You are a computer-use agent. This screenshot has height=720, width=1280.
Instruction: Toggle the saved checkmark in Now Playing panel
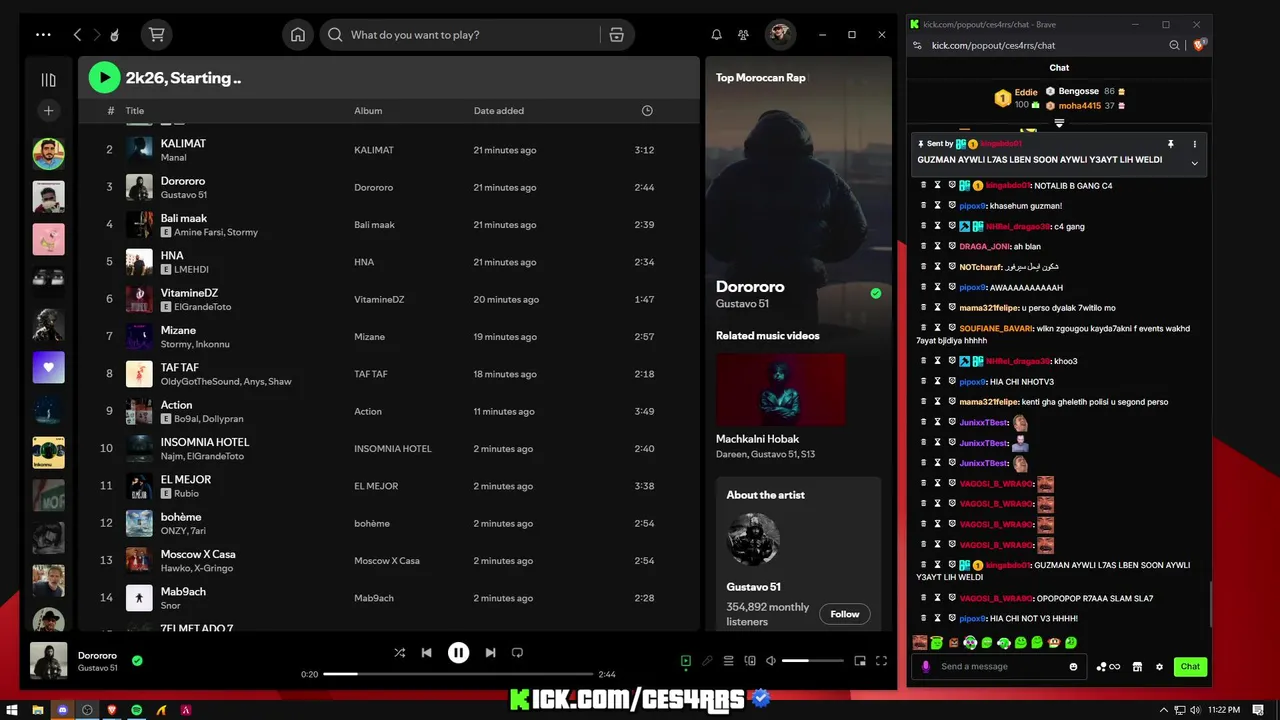click(876, 293)
